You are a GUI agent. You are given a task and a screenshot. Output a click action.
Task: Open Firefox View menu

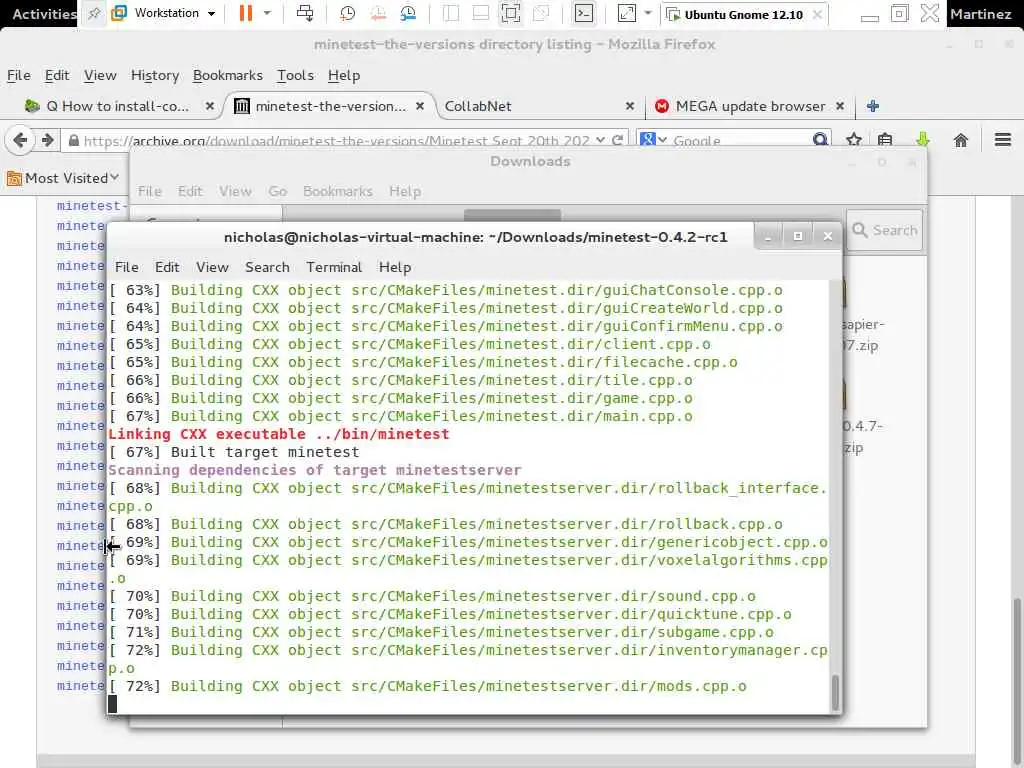[x=100, y=75]
